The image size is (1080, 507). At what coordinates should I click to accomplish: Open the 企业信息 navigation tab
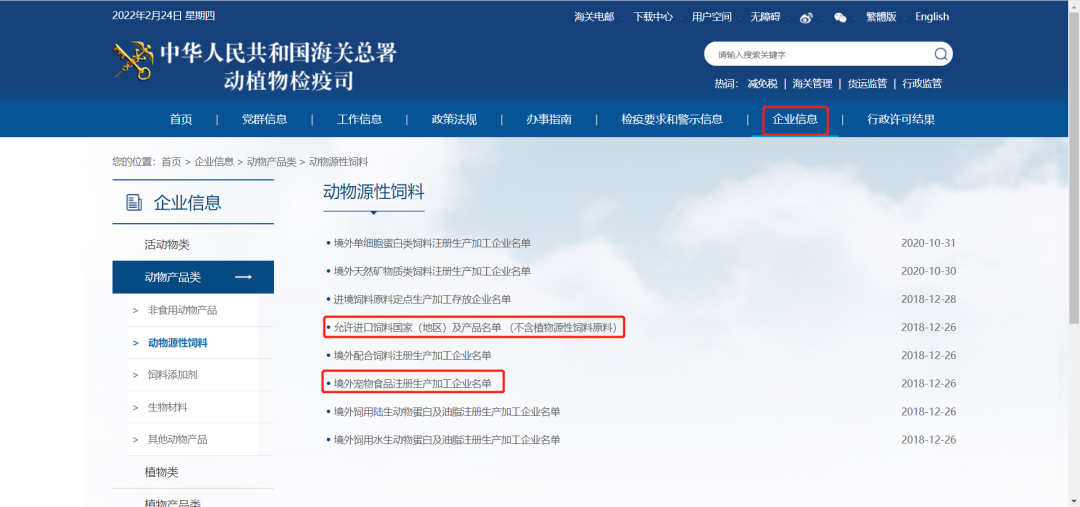[x=795, y=120]
